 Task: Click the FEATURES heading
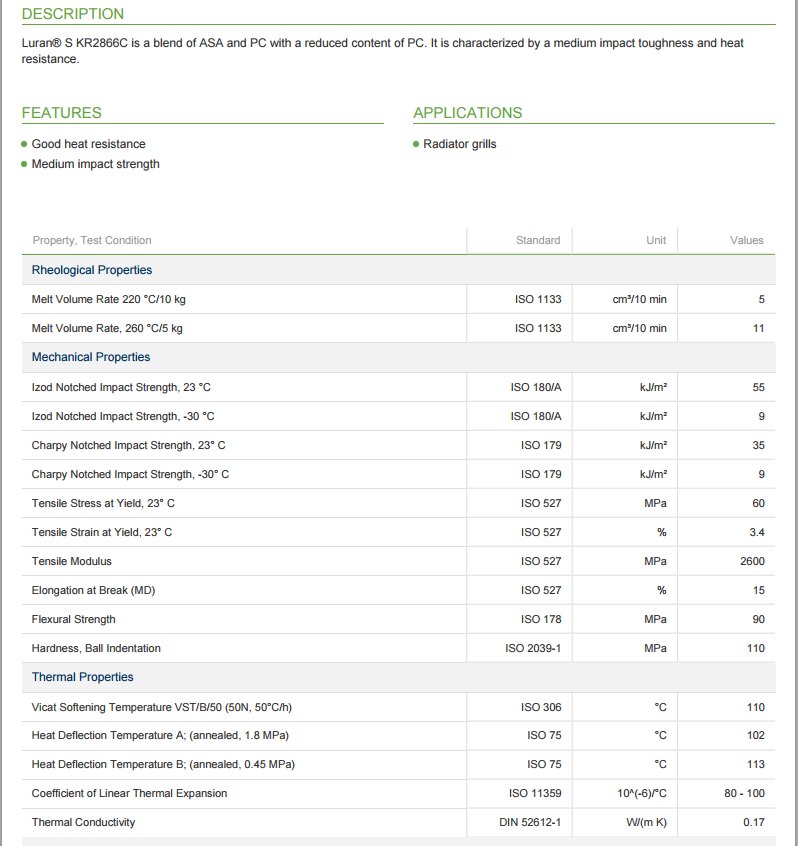[x=62, y=112]
